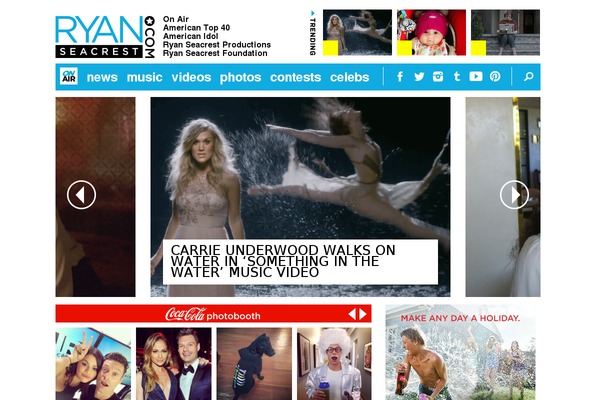Image resolution: width=600 pixels, height=400 pixels.
Task: Follow the American Idol link
Action: tap(191, 36)
